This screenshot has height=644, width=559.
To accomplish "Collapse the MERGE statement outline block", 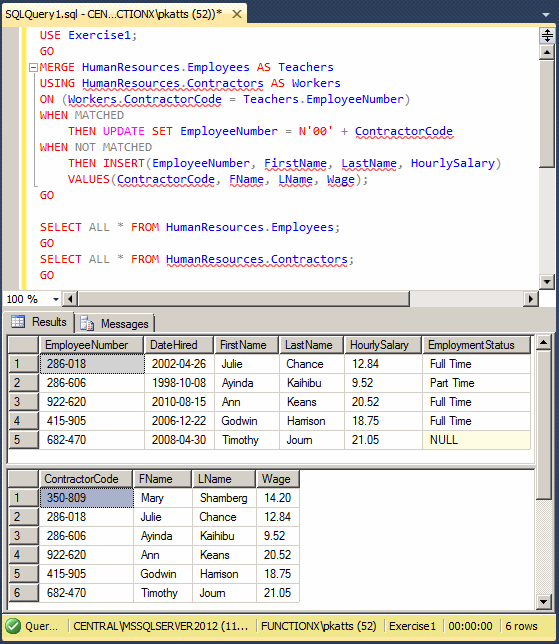I will click(x=33, y=67).
